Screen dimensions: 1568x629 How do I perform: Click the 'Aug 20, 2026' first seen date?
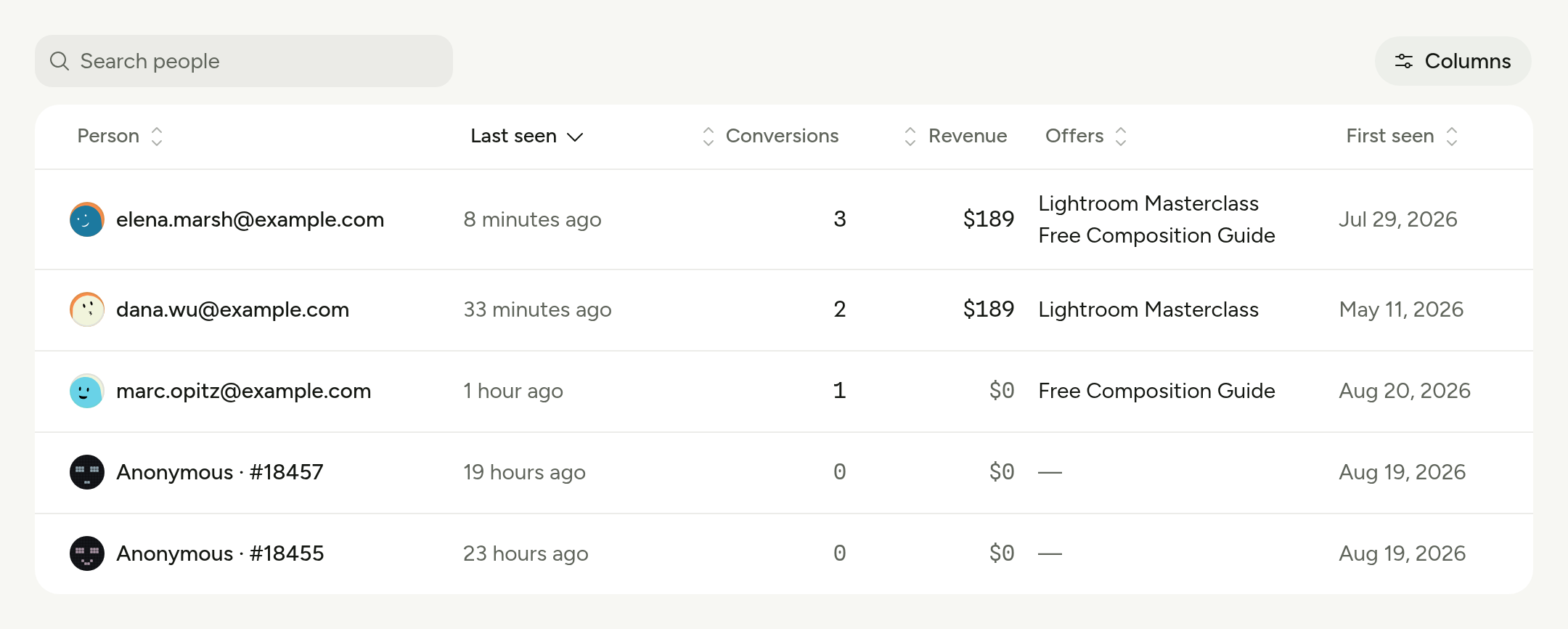pos(1405,391)
